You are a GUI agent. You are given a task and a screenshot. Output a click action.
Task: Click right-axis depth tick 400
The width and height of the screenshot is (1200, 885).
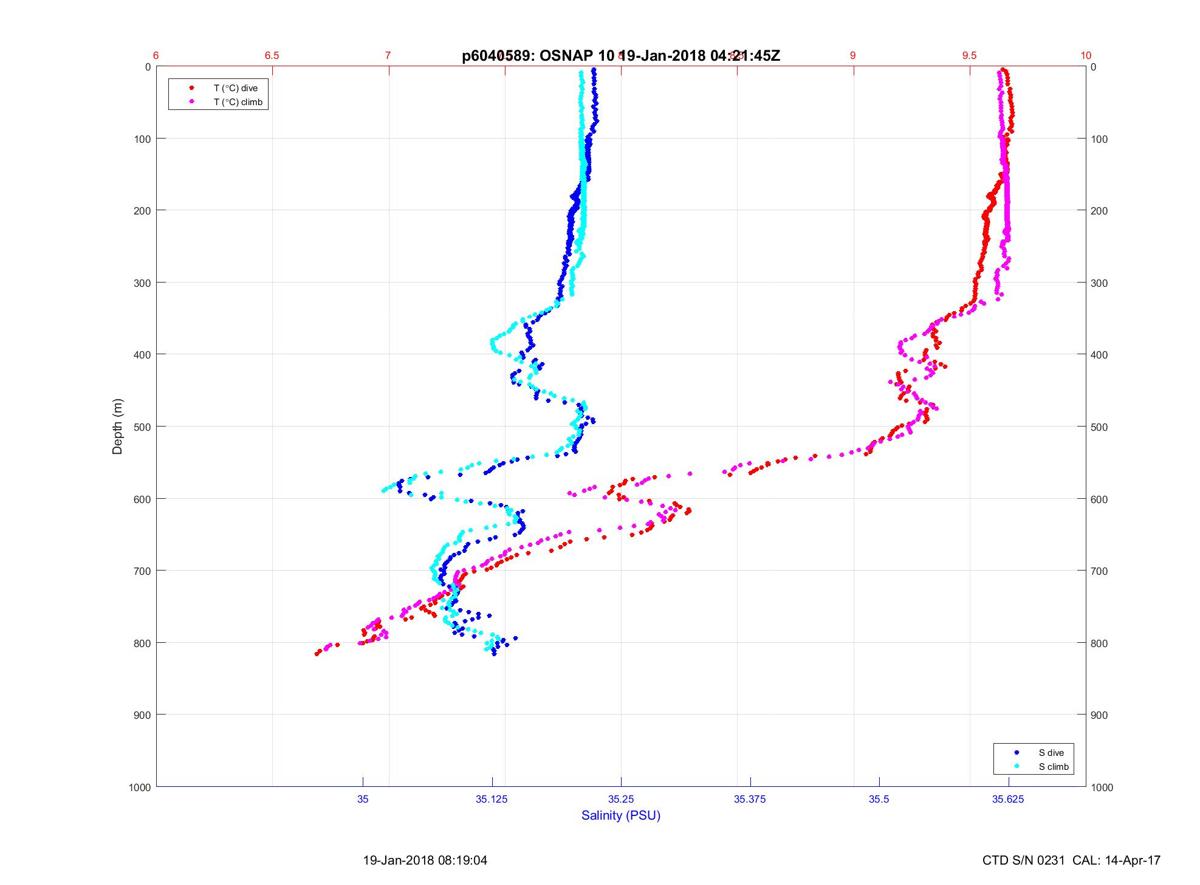pyautogui.click(x=1100, y=355)
